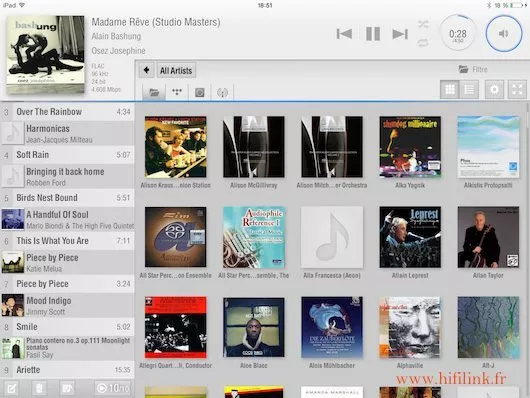Switch to grid view

(x=450, y=89)
